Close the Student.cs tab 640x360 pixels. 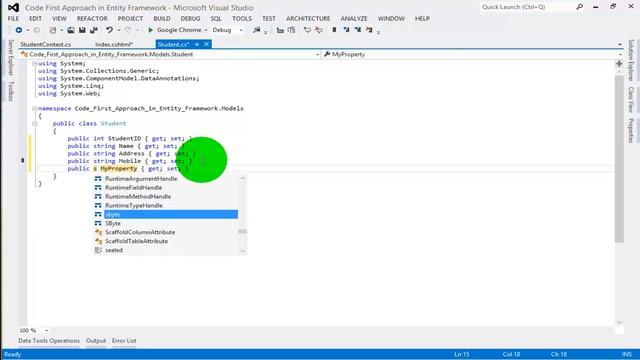click(x=207, y=44)
